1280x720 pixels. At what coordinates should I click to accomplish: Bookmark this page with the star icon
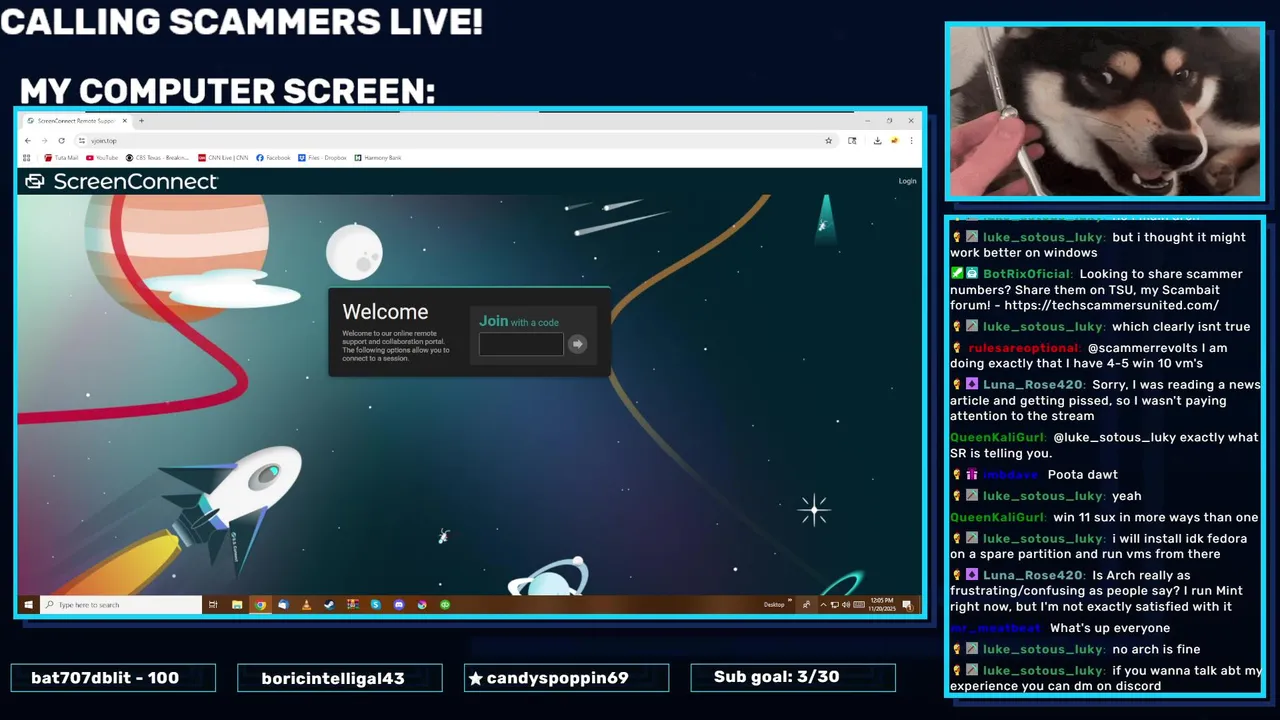[828, 141]
